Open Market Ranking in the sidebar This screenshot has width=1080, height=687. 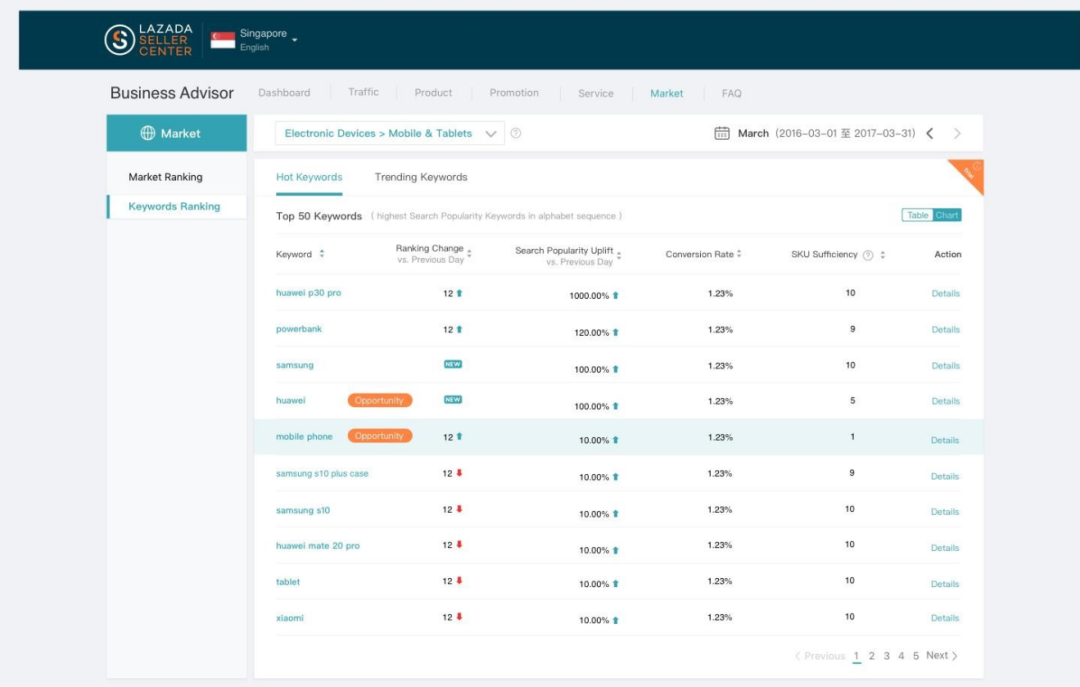coord(165,177)
